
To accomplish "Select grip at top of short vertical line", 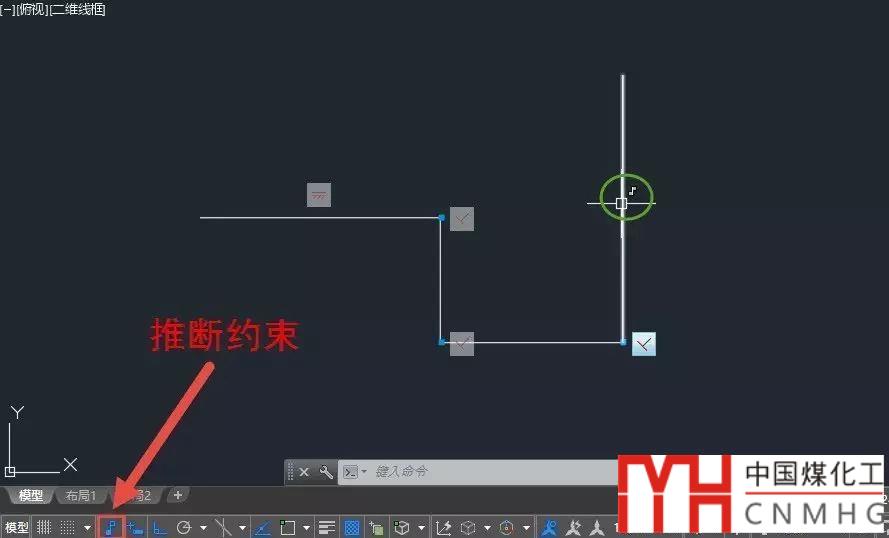I will point(441,218).
